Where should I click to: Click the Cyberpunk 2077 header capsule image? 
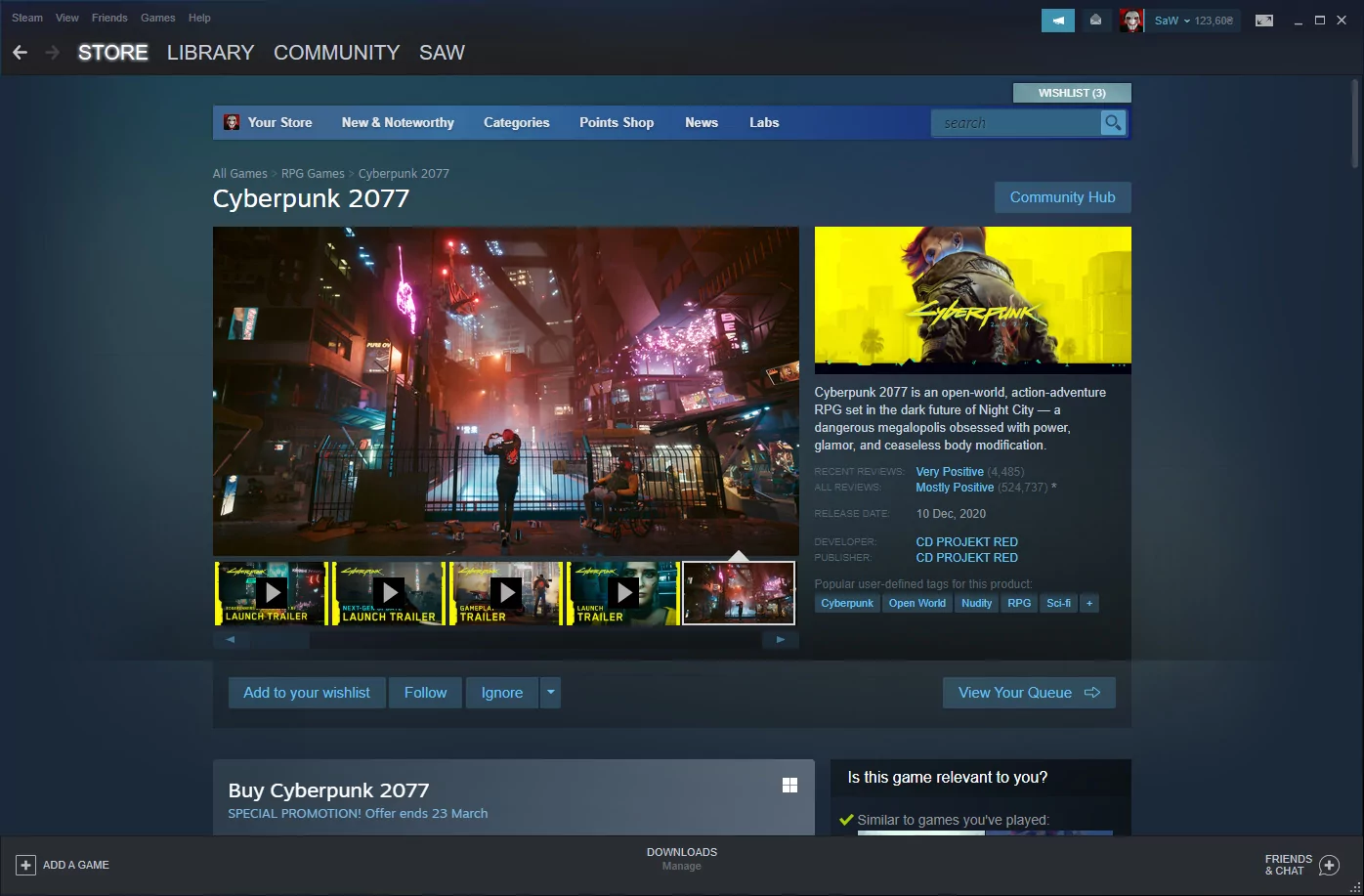[973, 300]
